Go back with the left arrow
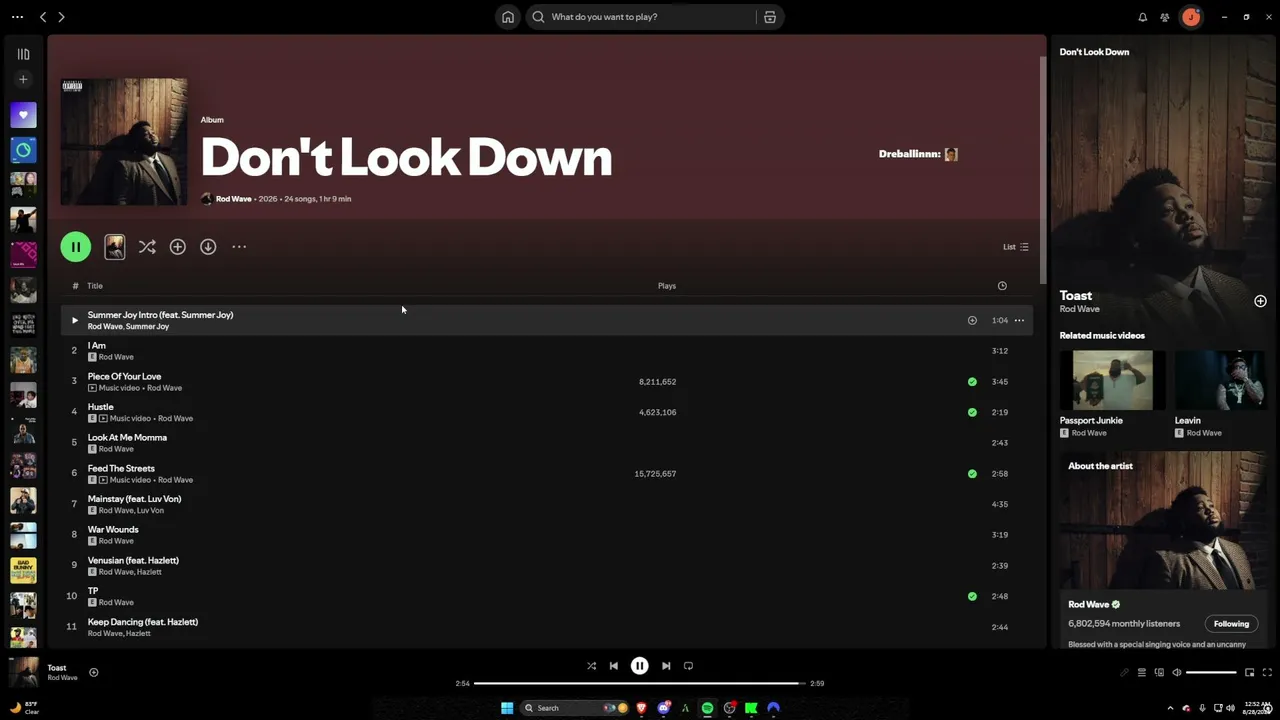Screen dimensions: 1280x720 click(43, 17)
